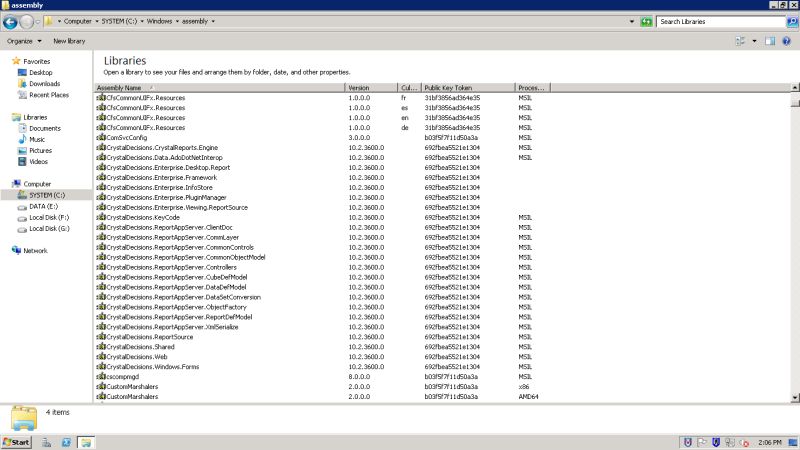The width and height of the screenshot is (800, 450).
Task: Click SYSTEM (C:) breadcrumb
Action: point(119,21)
